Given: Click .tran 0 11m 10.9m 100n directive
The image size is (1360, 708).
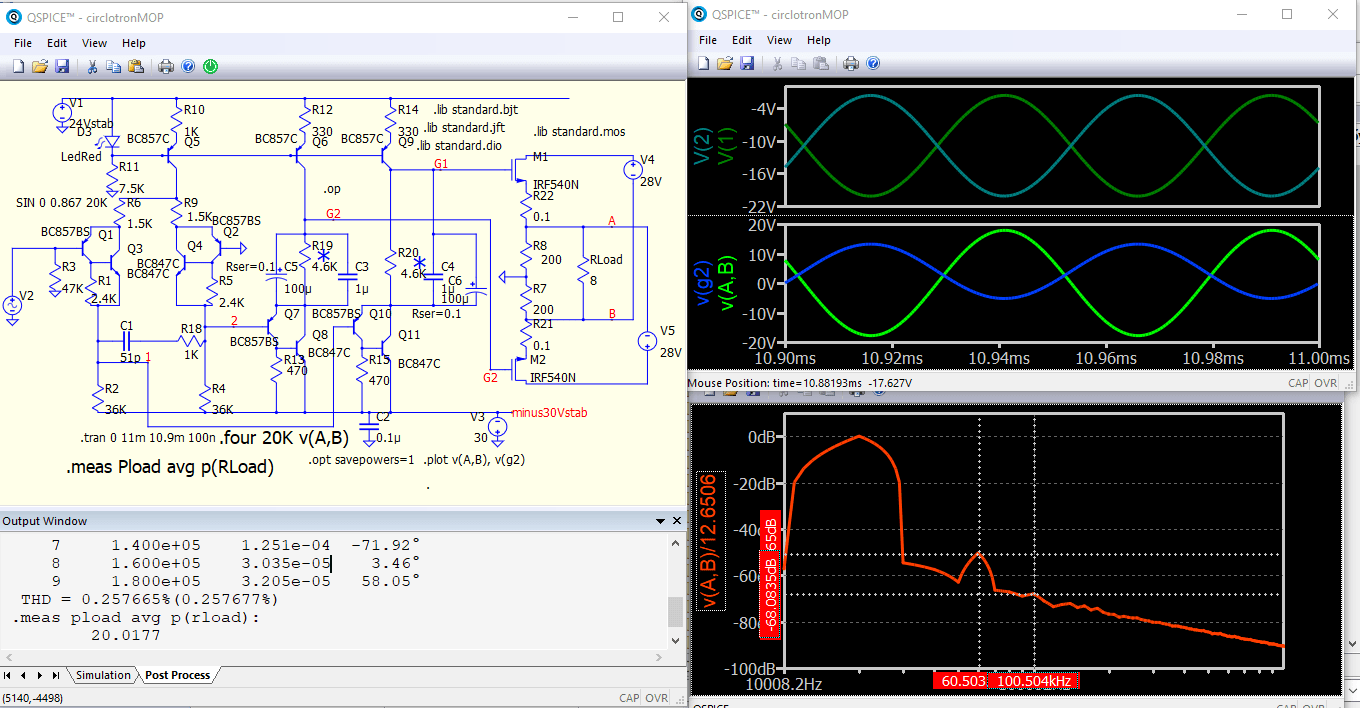Looking at the screenshot, I should 149,438.
